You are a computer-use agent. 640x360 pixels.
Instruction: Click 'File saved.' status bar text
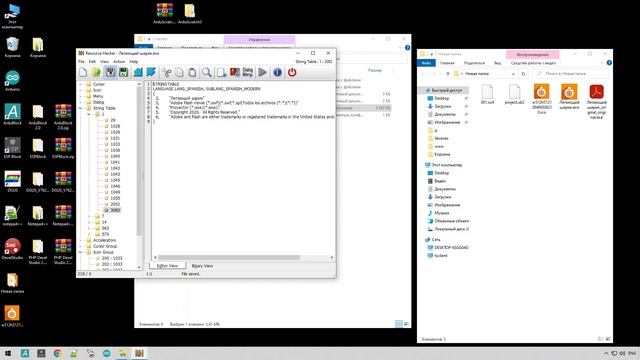(x=191, y=274)
